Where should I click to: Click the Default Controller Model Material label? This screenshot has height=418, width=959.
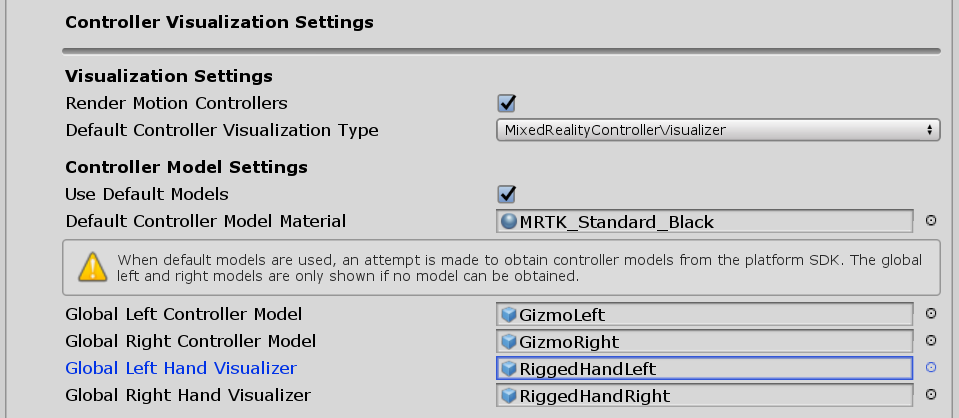click(205, 221)
